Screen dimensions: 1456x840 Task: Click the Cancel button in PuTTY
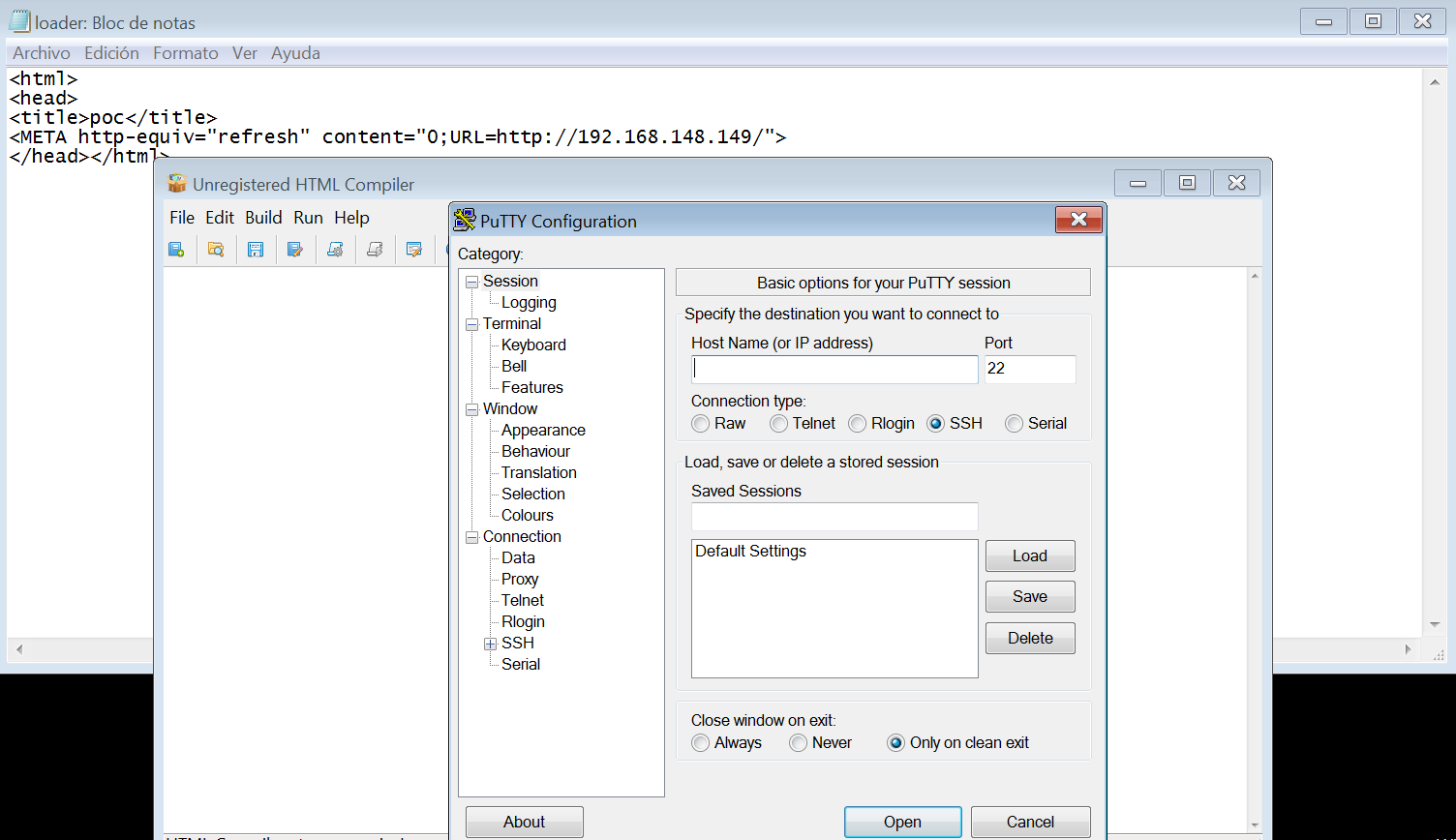pos(1030,822)
